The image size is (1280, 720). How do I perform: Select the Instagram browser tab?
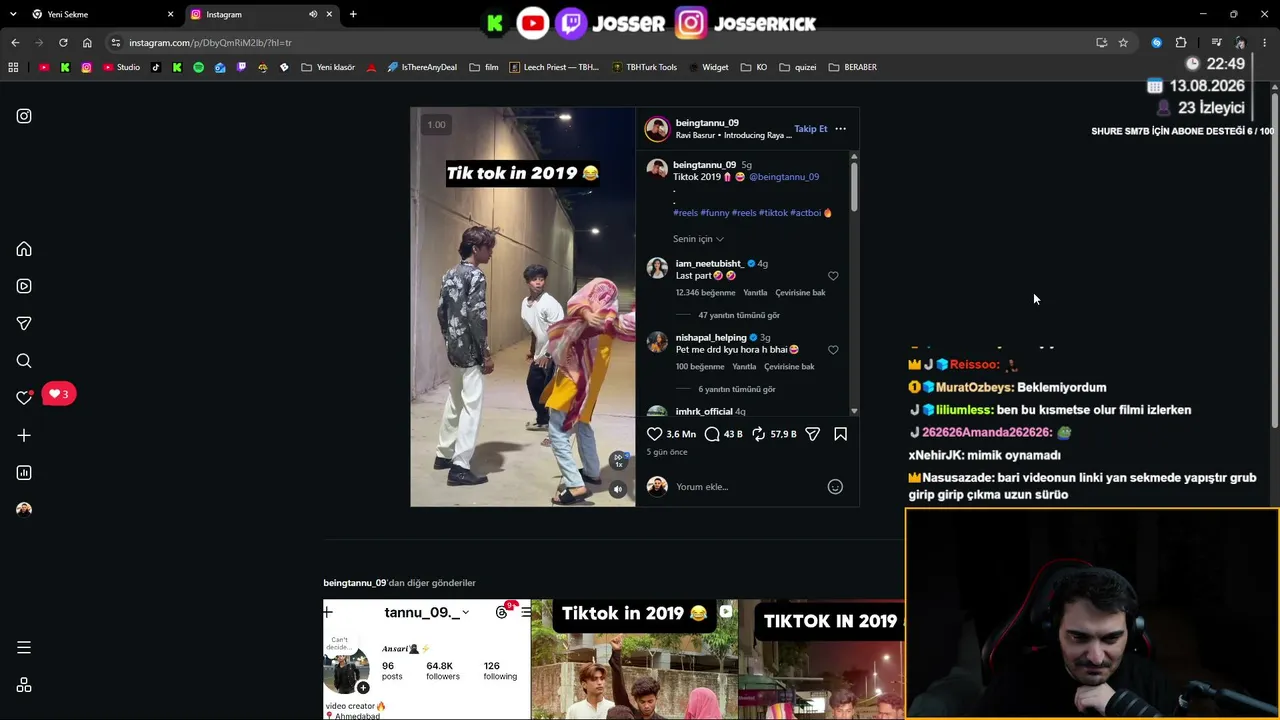coord(260,14)
